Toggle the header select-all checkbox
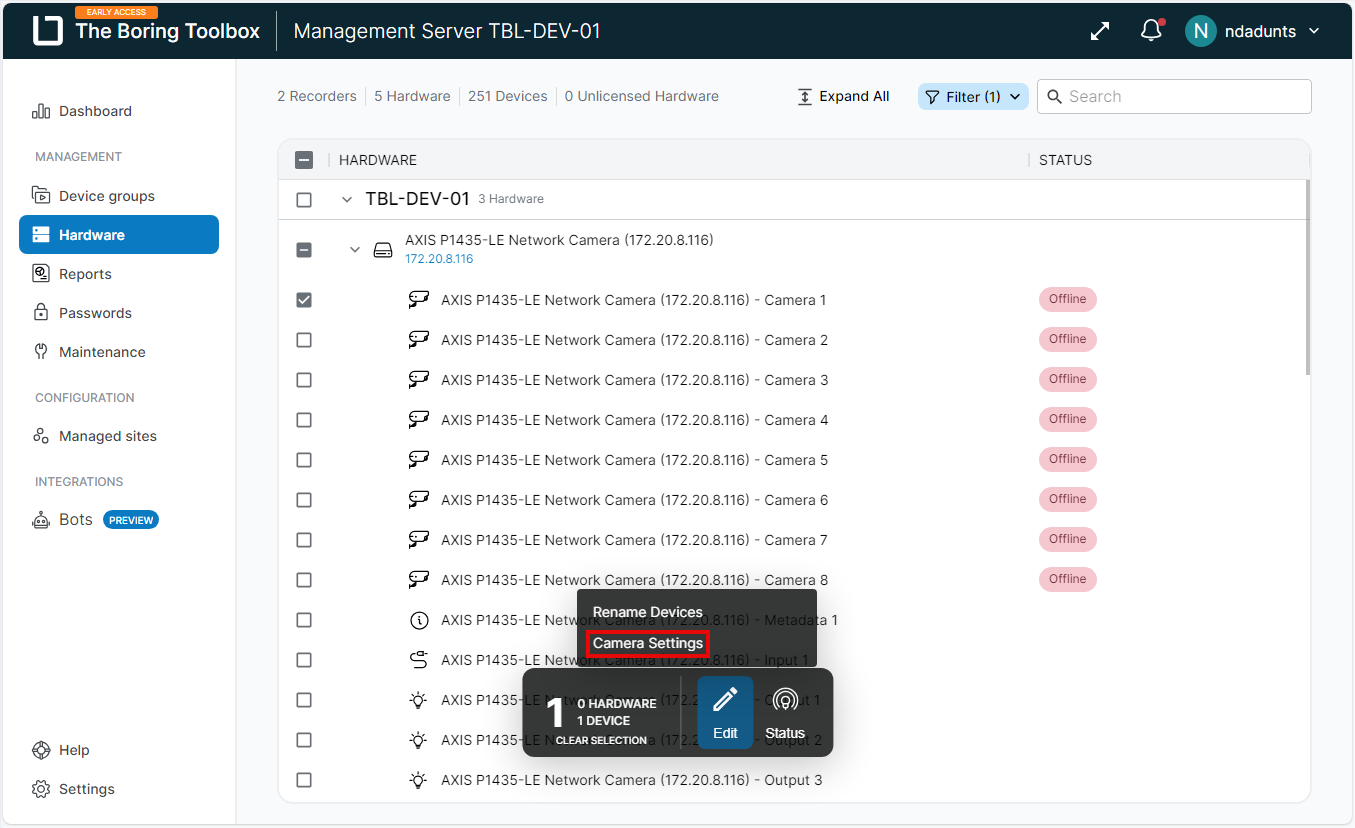The image size is (1355, 828). (304, 160)
